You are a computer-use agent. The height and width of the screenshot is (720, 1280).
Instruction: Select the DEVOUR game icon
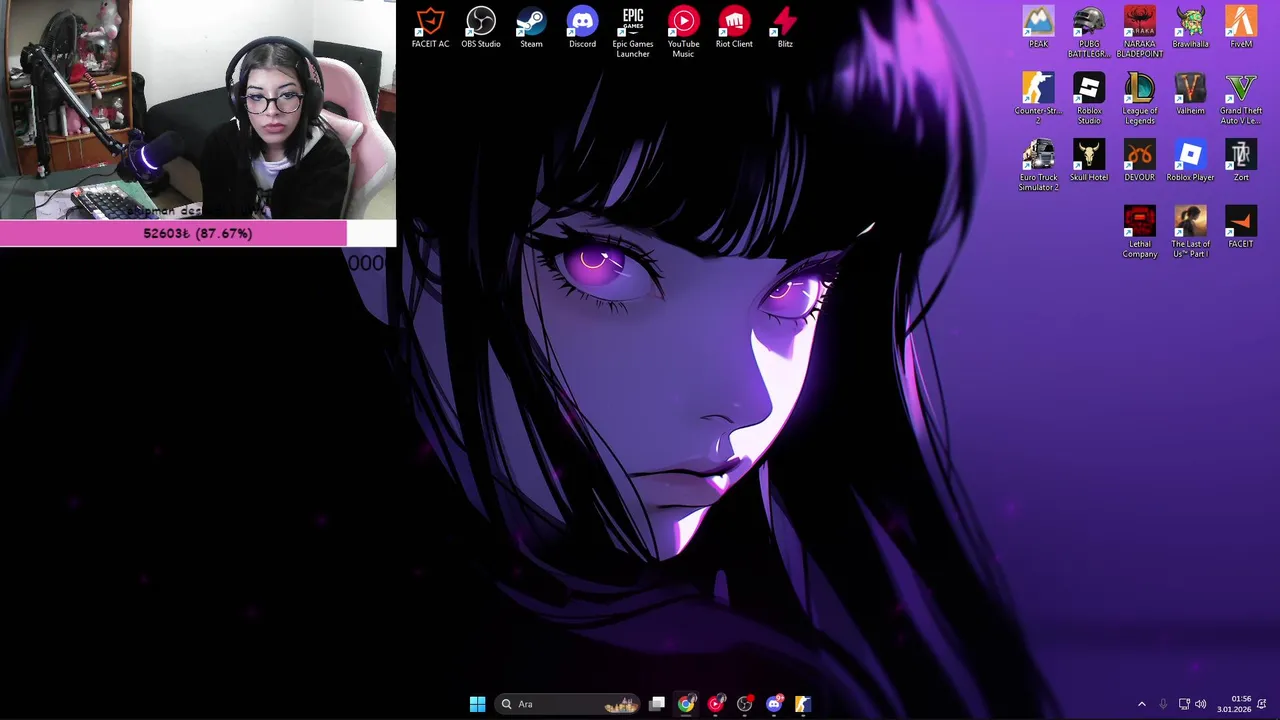point(1139,160)
